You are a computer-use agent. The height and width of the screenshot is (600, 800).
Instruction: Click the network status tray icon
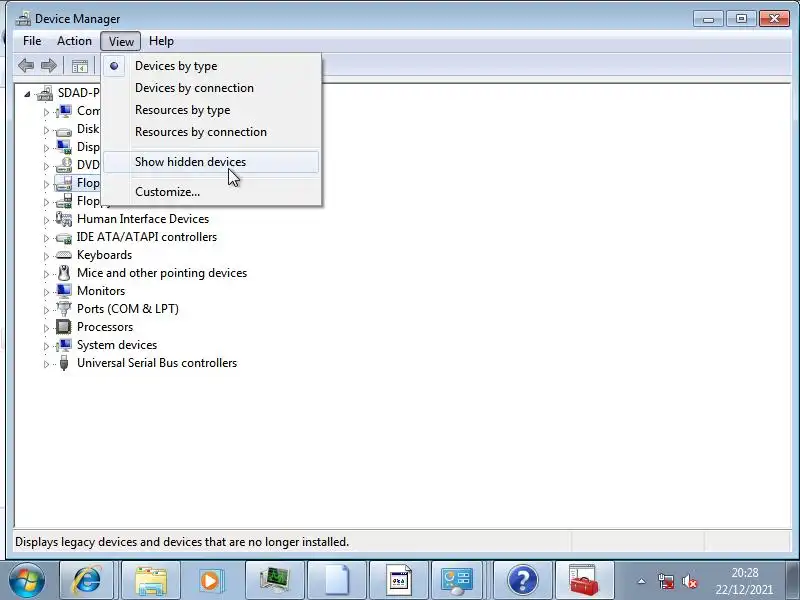pyautogui.click(x=666, y=581)
